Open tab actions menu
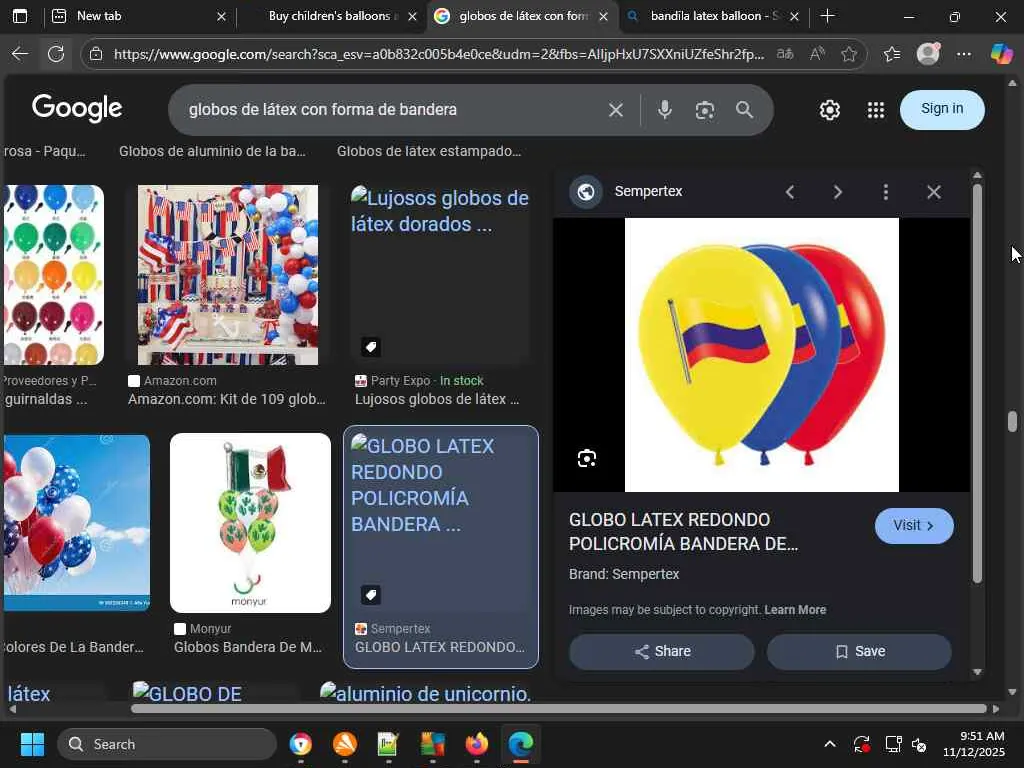Image resolution: width=1024 pixels, height=768 pixels. 20,16
